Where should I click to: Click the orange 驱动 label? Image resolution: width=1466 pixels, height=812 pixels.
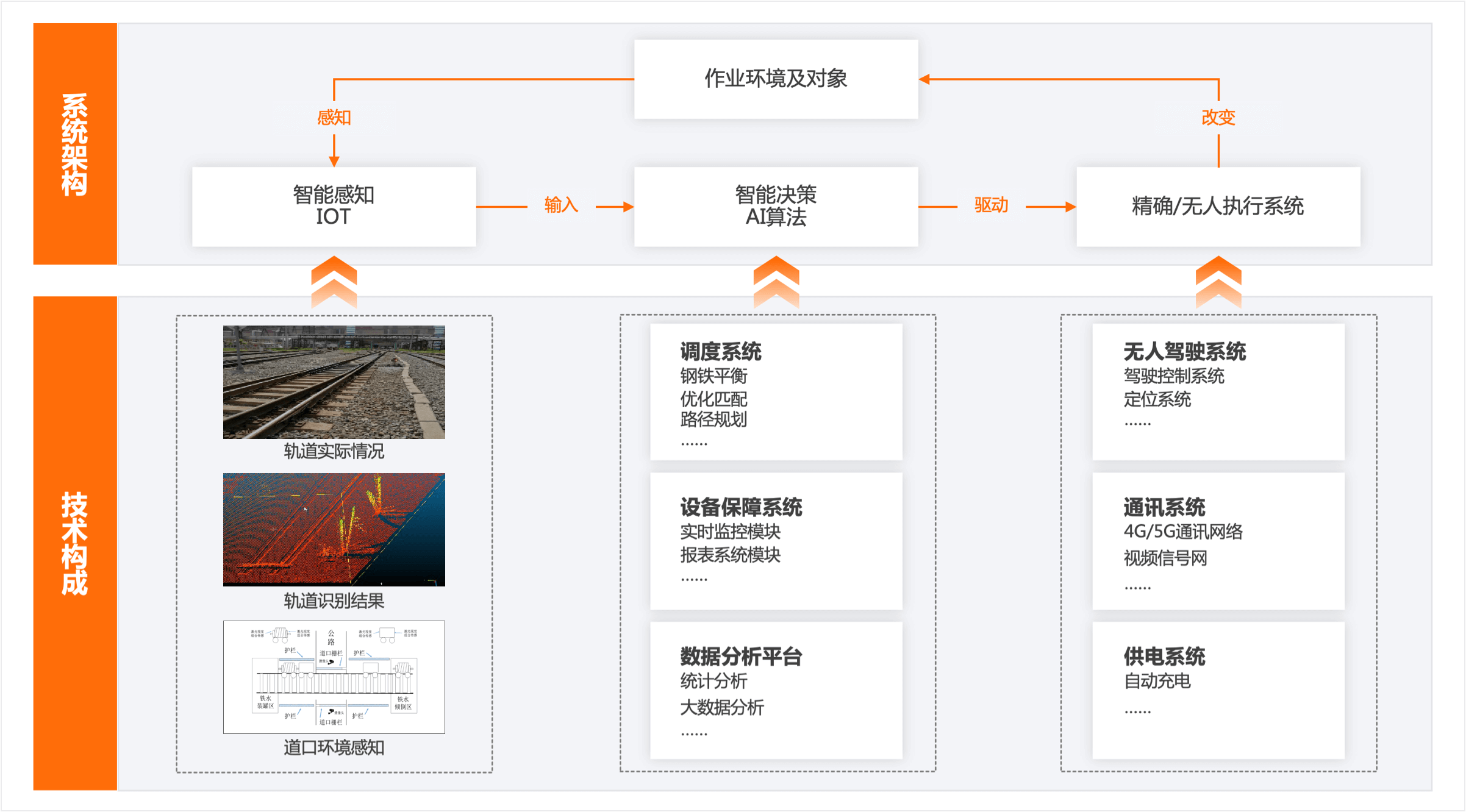point(991,205)
